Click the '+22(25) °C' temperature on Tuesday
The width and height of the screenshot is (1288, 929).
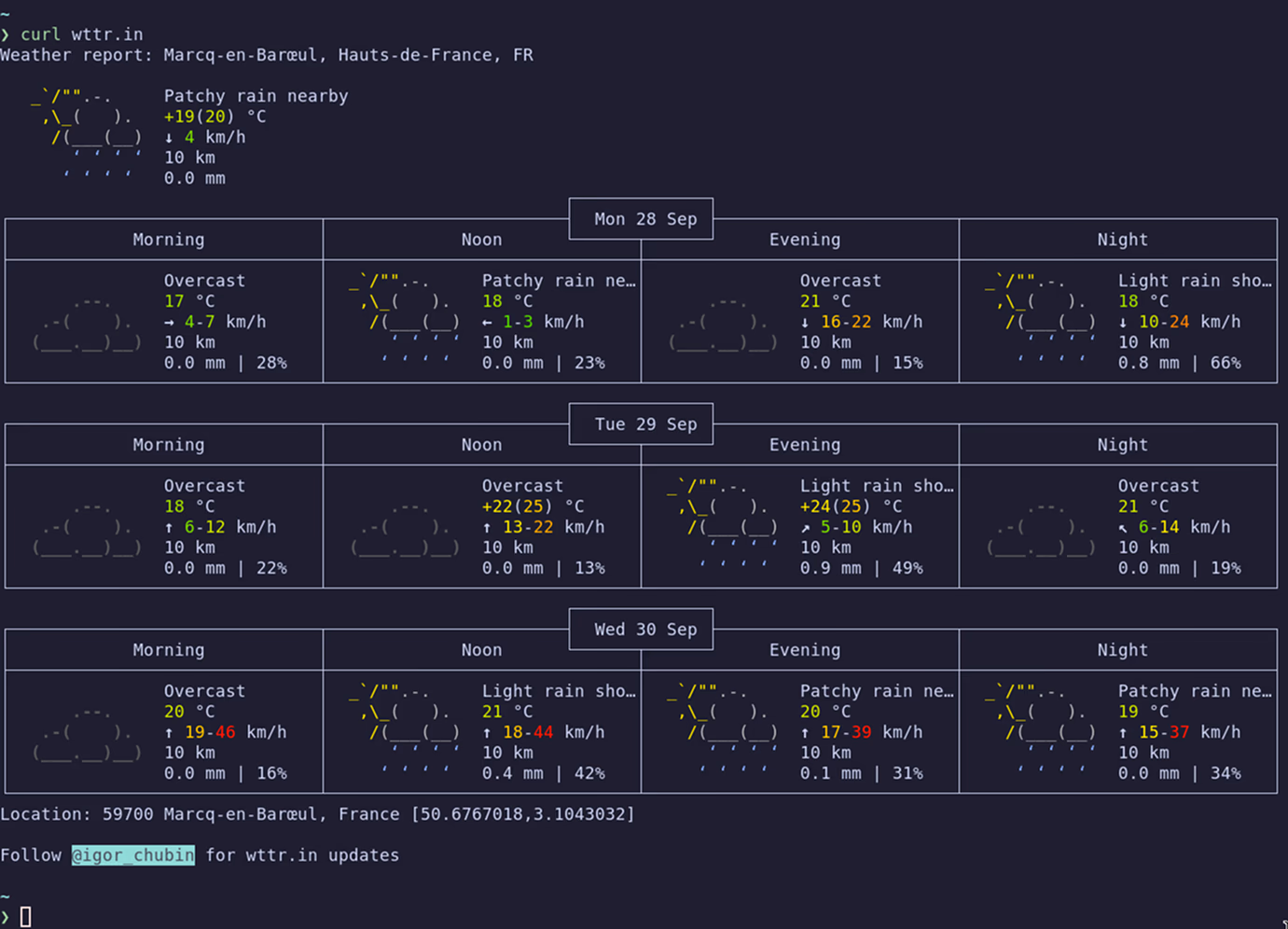533,506
